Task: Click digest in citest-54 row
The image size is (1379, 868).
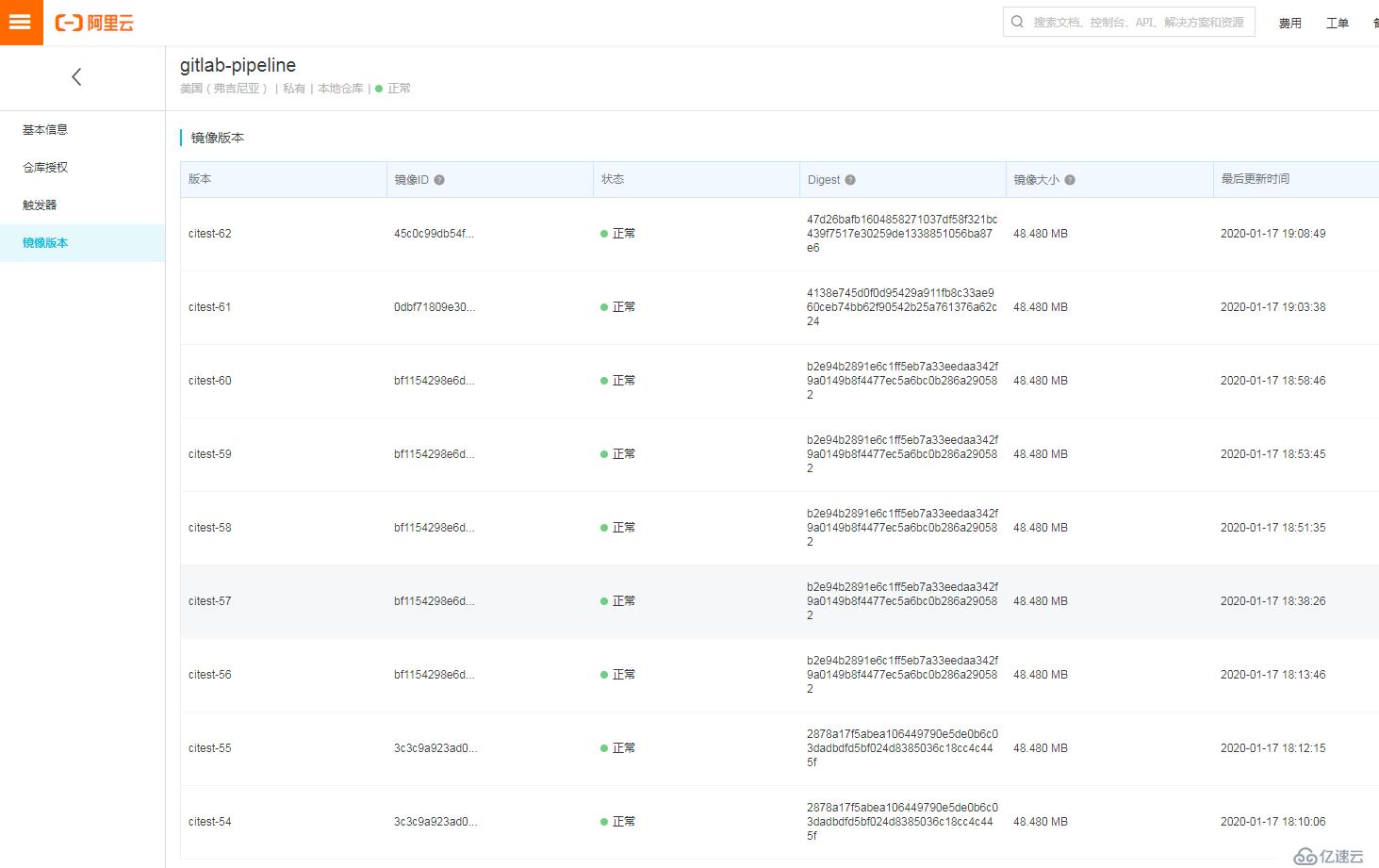Action: click(902, 822)
